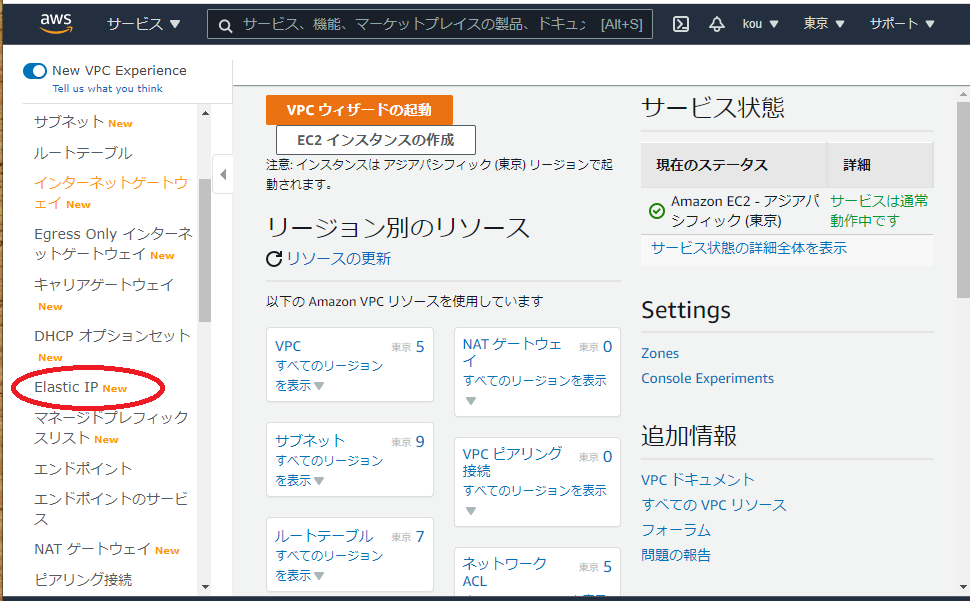970x601 pixels.
Task: Expand すべてのリージョンを表示 under サブネット card
Action: 329,471
